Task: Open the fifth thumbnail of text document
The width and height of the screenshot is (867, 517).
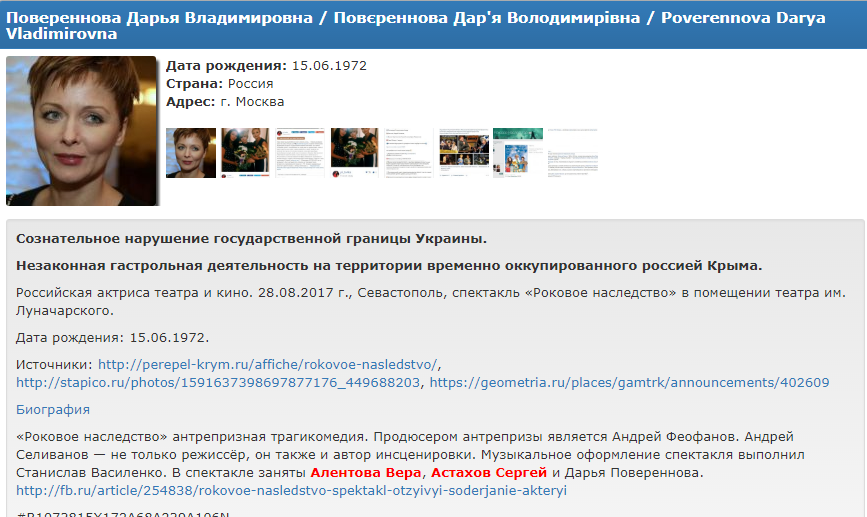Action: click(x=409, y=153)
